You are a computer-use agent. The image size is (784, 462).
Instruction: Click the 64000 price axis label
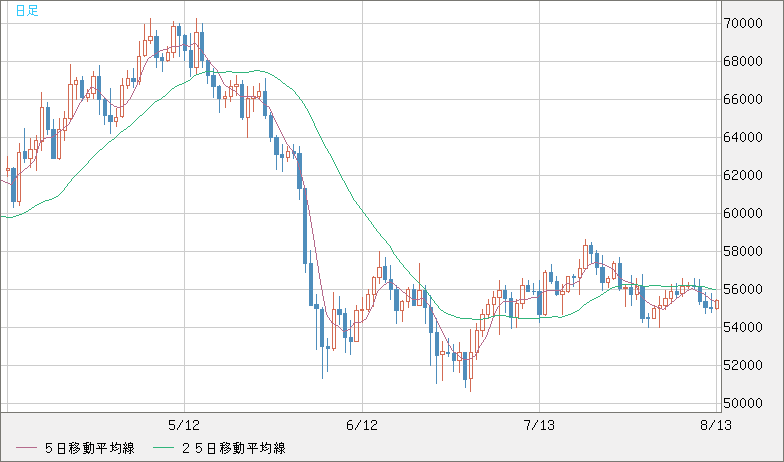tap(742, 138)
